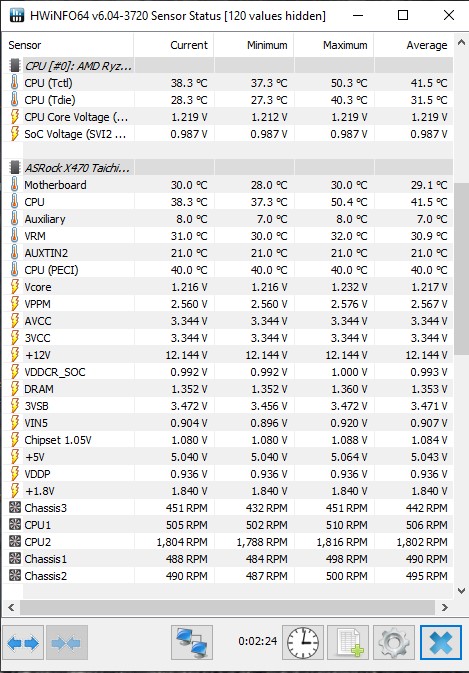Select the Chipset 1.05V row label
Image resolution: width=469 pixels, height=673 pixels.
point(58,440)
